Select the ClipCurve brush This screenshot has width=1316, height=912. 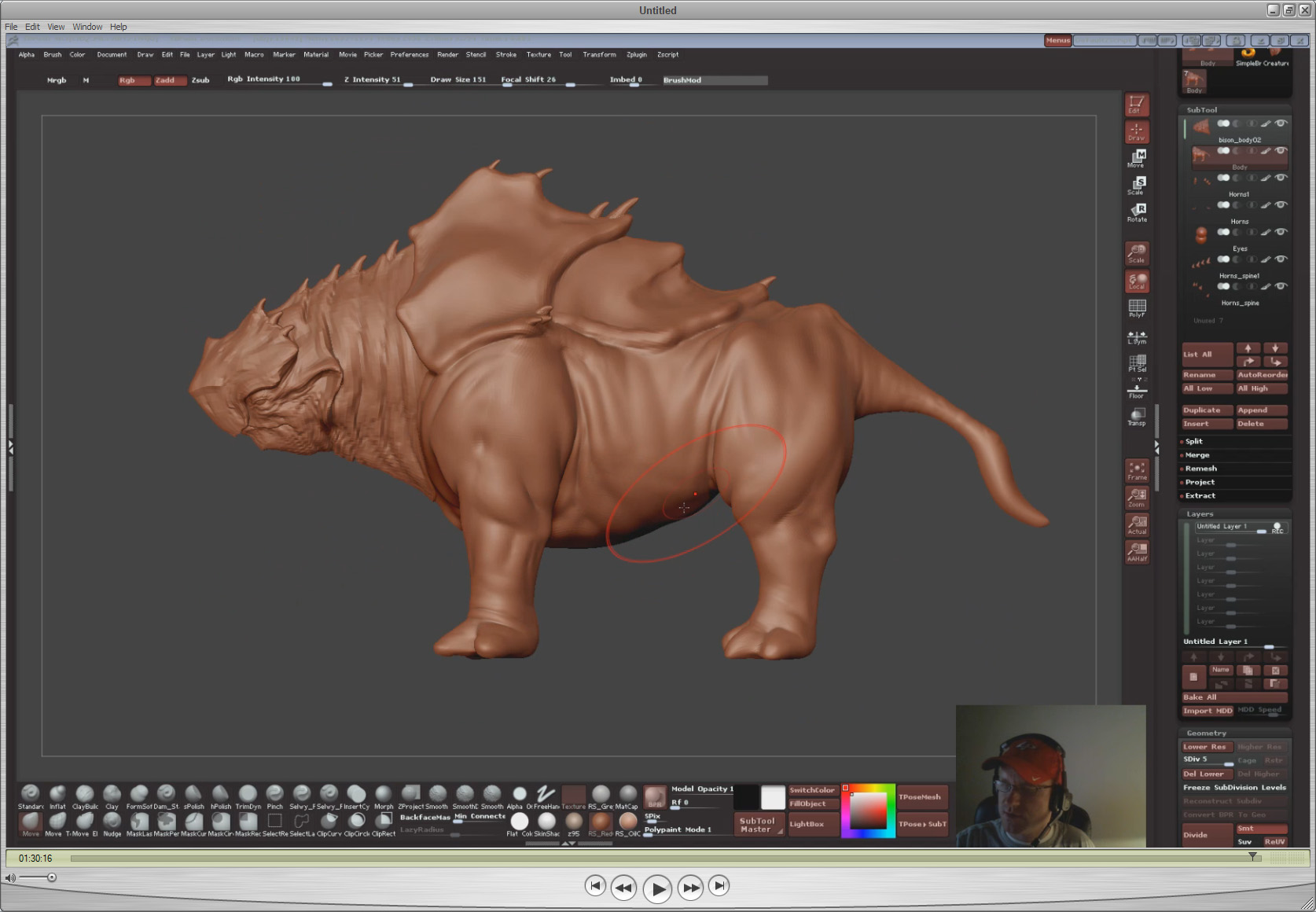329,824
